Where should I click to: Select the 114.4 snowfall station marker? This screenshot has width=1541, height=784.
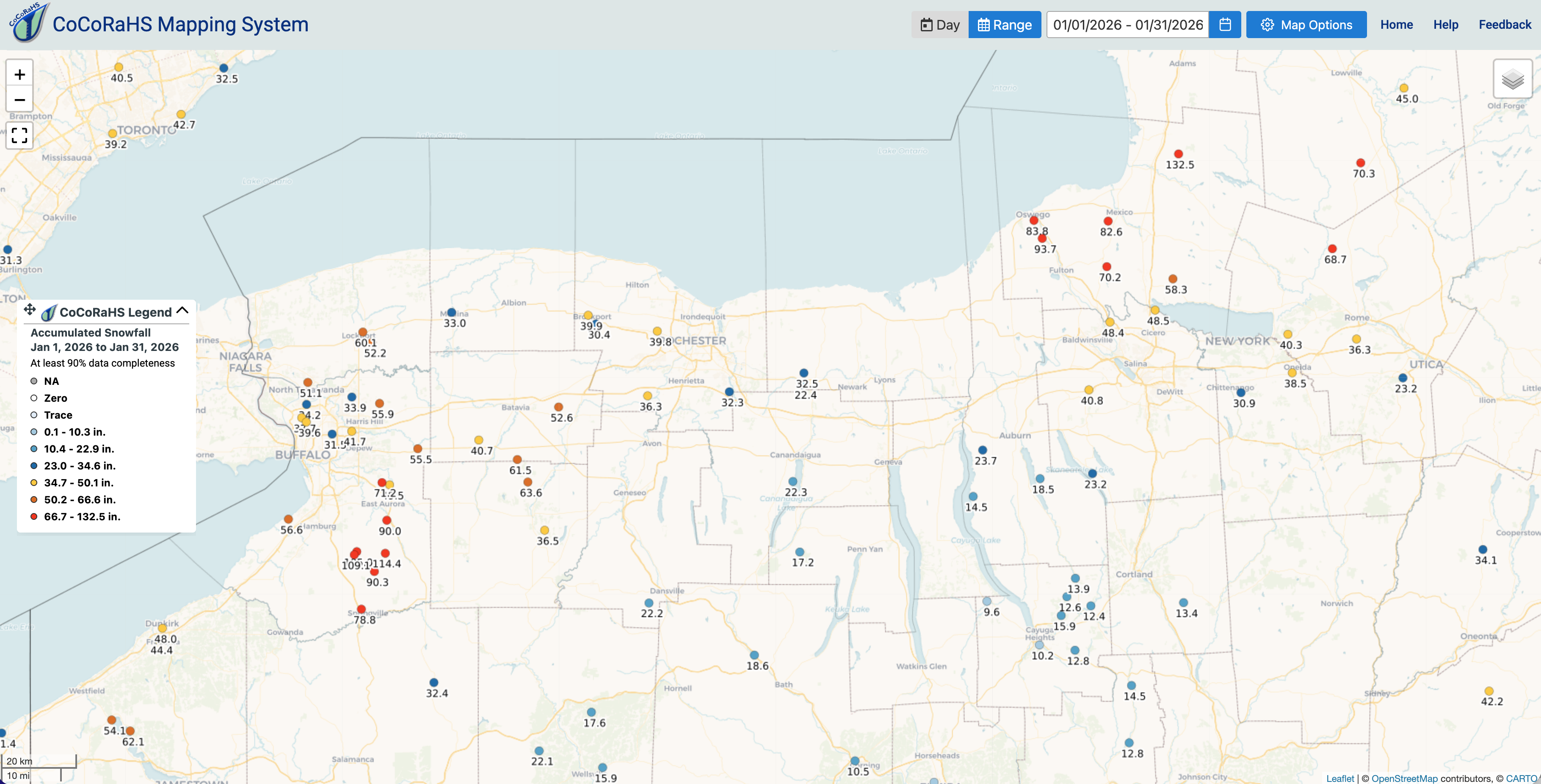coord(385,553)
